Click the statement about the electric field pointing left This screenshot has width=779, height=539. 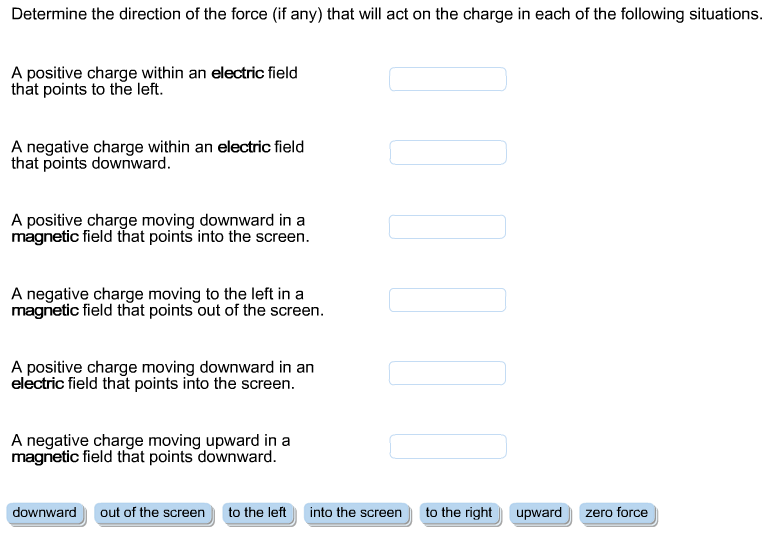(154, 81)
